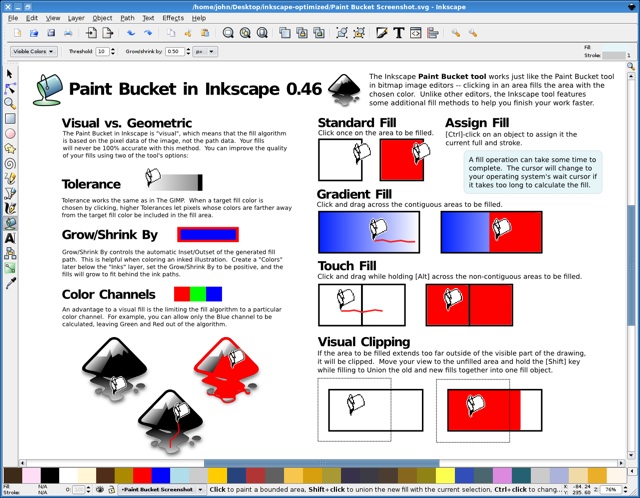Select the arrow Selector tool
The height and width of the screenshot is (498, 640).
[x=10, y=74]
